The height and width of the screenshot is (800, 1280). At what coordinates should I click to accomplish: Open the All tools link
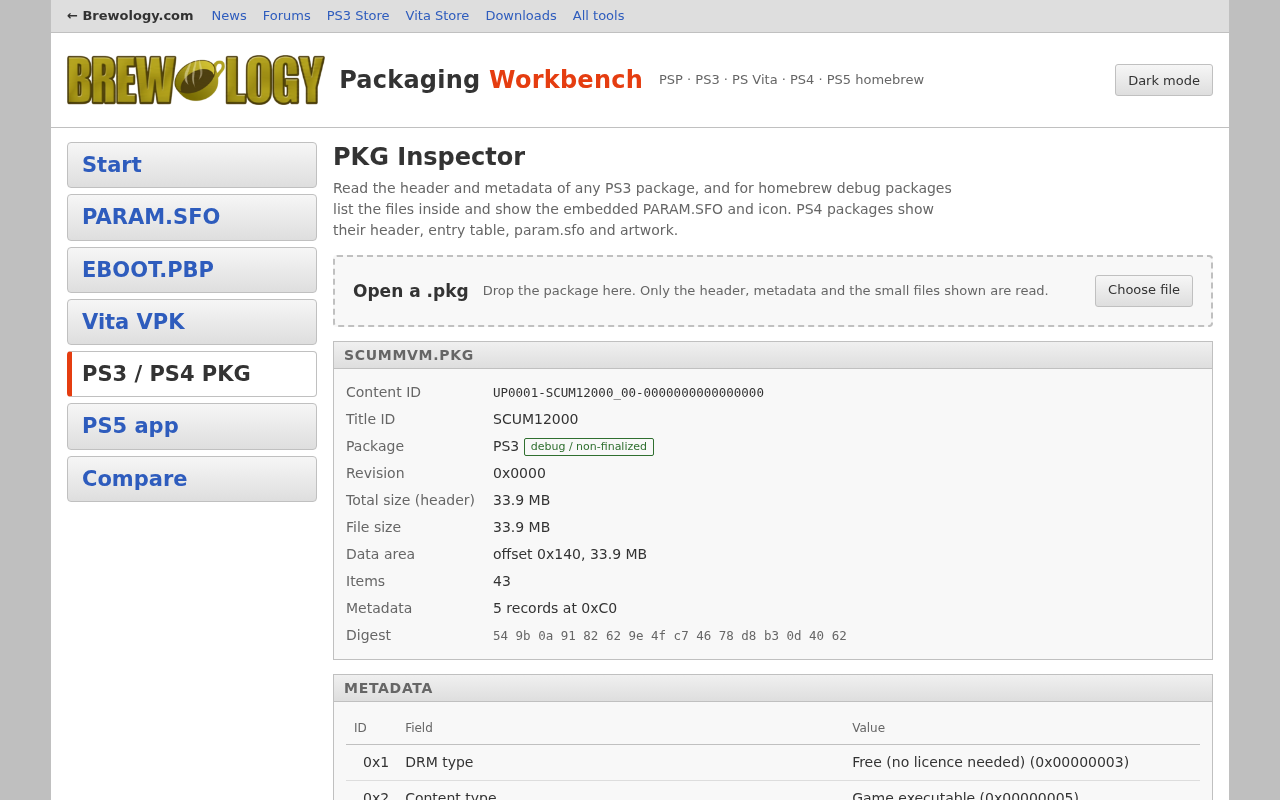pos(598,16)
